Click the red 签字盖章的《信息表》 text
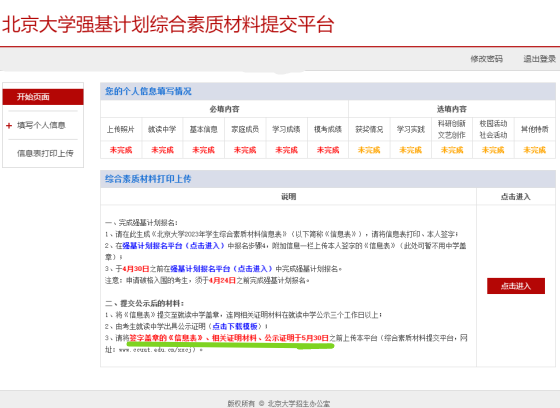The height and width of the screenshot is (408, 560). click(166, 338)
